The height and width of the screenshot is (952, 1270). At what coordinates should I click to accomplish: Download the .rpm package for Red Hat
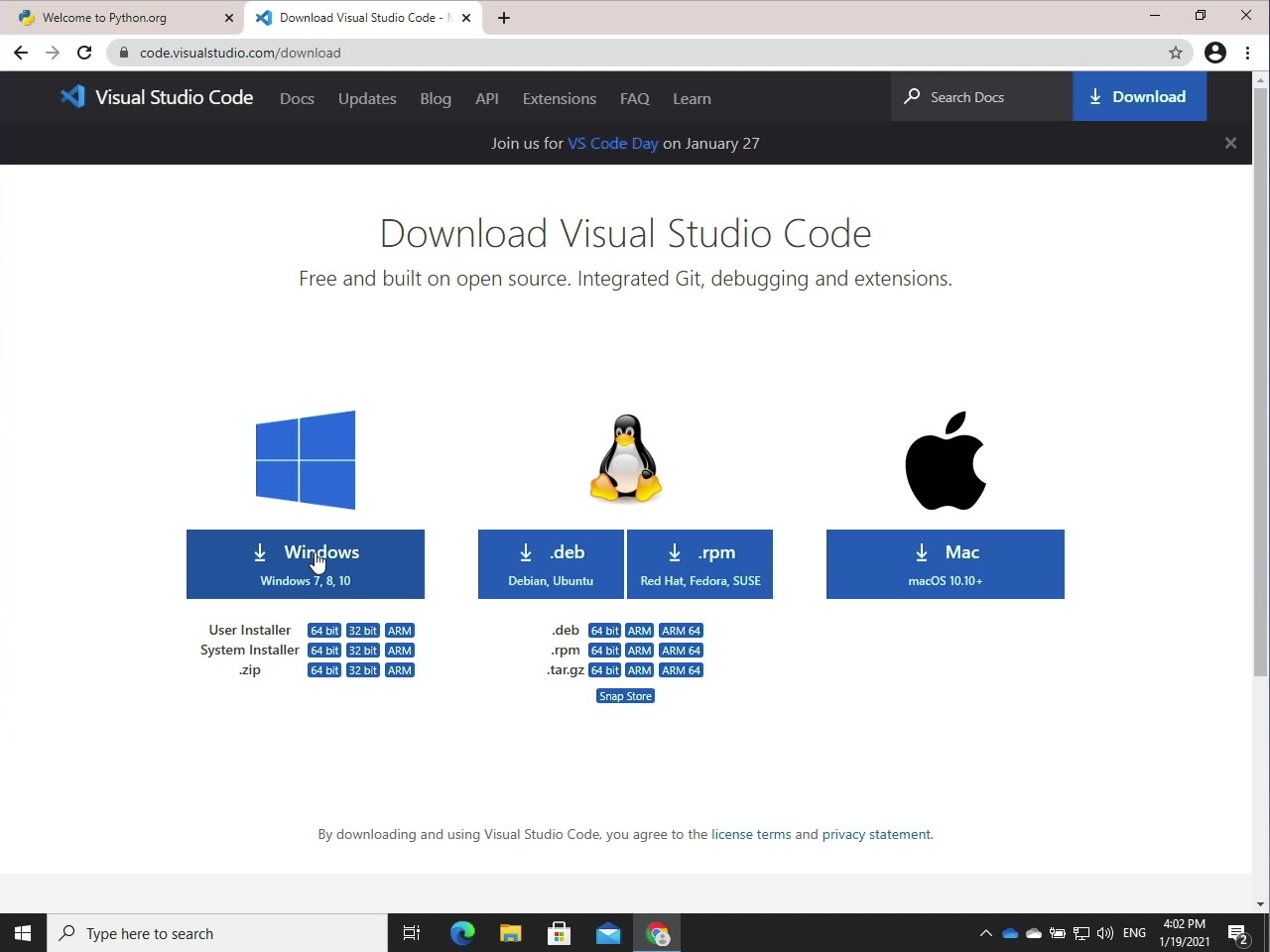pyautogui.click(x=700, y=564)
